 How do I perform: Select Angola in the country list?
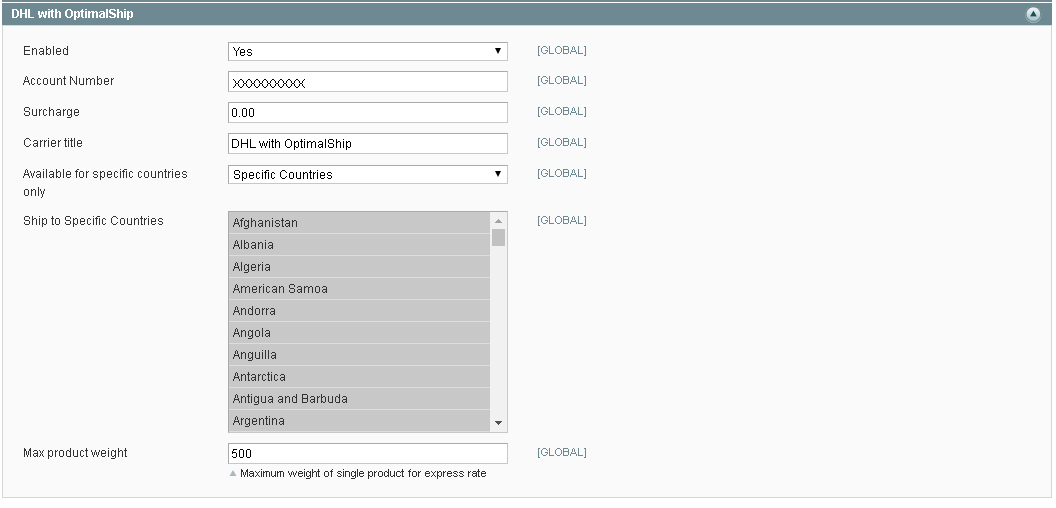pos(359,333)
